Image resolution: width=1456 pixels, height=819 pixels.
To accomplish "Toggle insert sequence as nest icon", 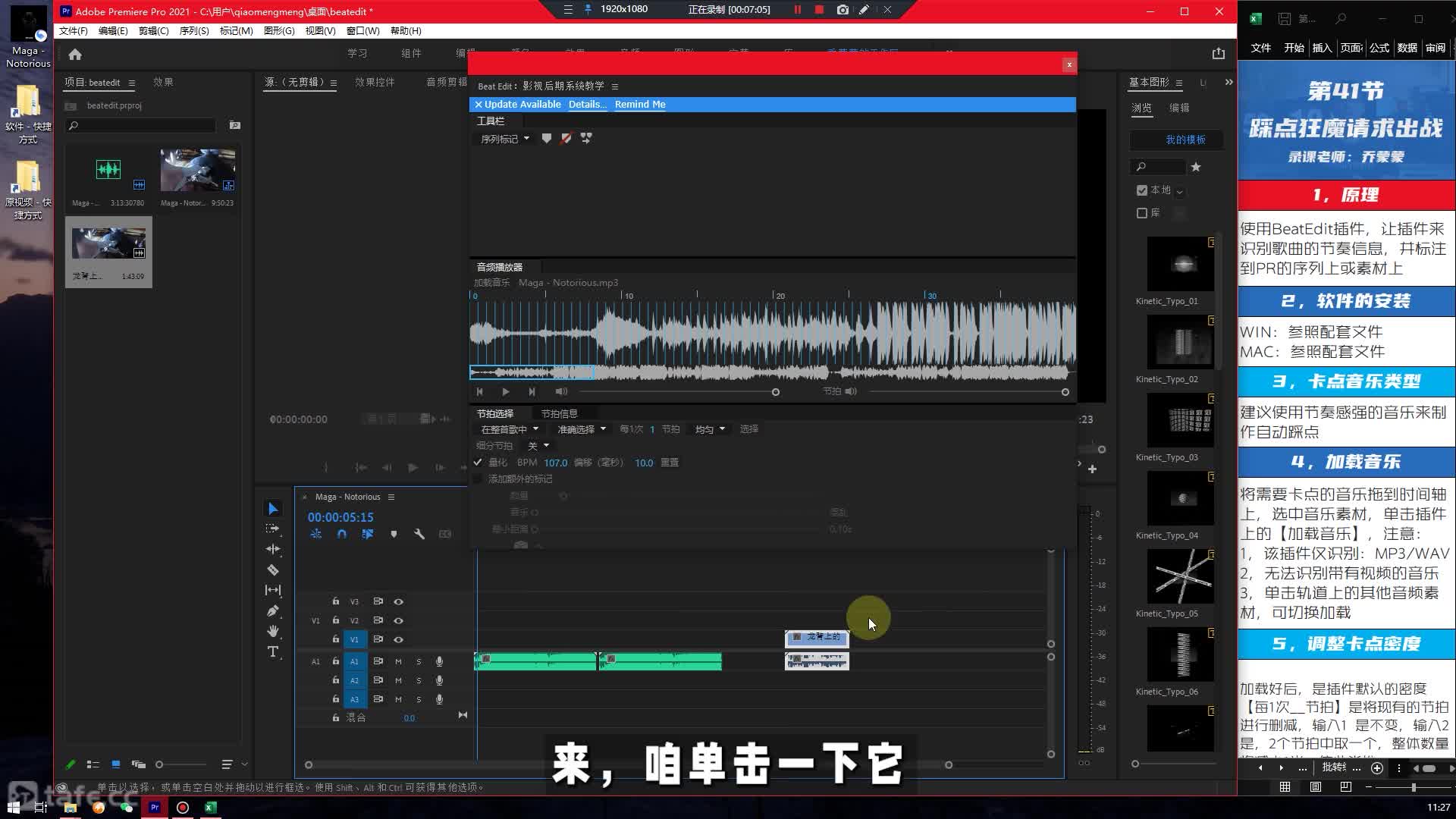I will [316, 534].
